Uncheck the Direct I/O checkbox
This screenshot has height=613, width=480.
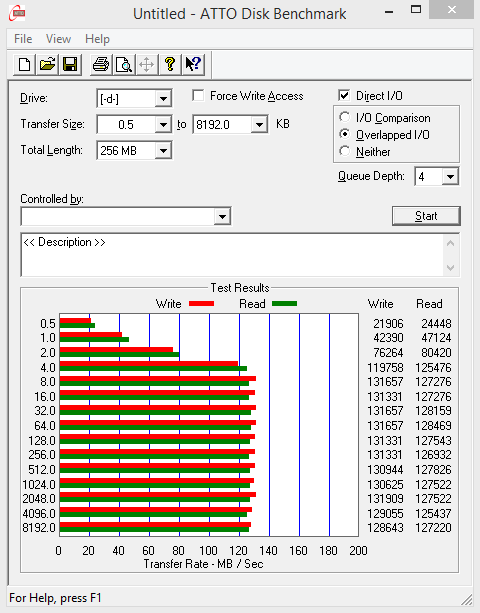click(x=344, y=95)
